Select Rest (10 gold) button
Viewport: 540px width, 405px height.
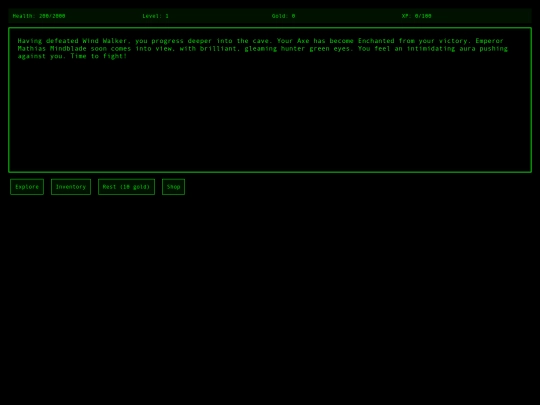[x=126, y=187]
